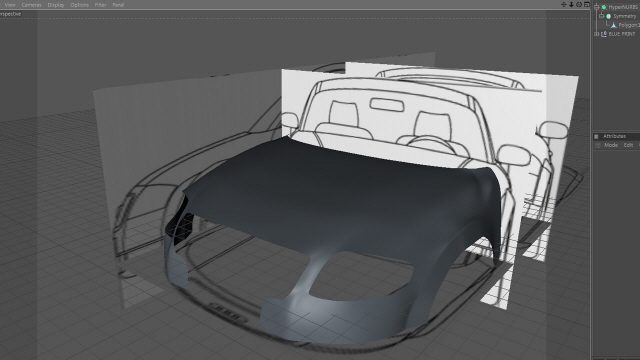Click the Polygon object triangle icon
The height and width of the screenshot is (360, 640).
pyautogui.click(x=613, y=25)
